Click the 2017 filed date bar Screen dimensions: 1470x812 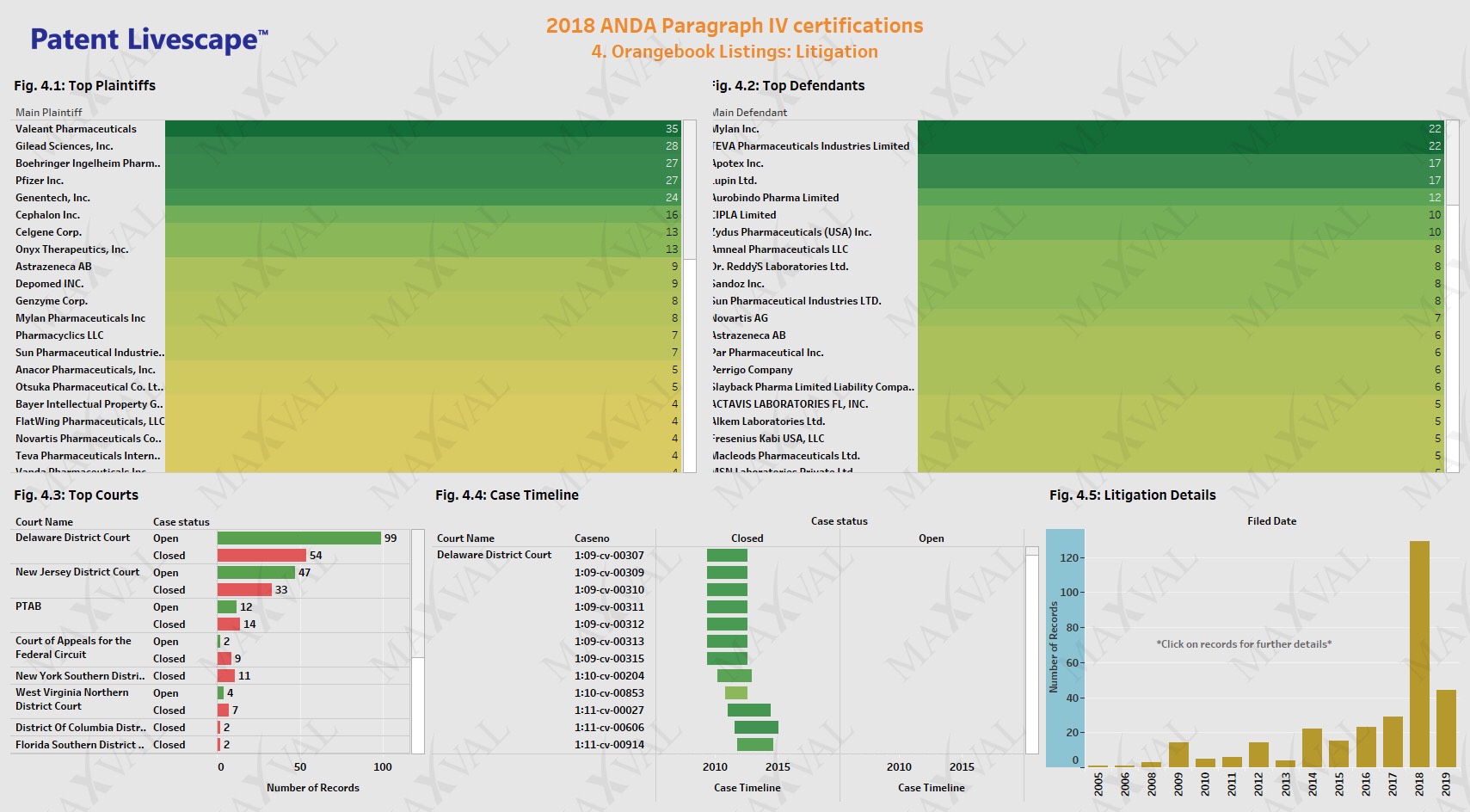tap(1393, 741)
